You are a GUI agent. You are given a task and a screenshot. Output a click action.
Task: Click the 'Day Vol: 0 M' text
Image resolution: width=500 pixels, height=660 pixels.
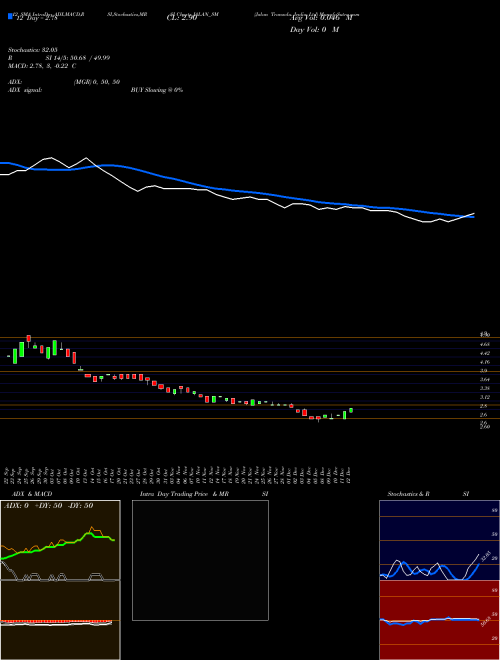click(314, 30)
